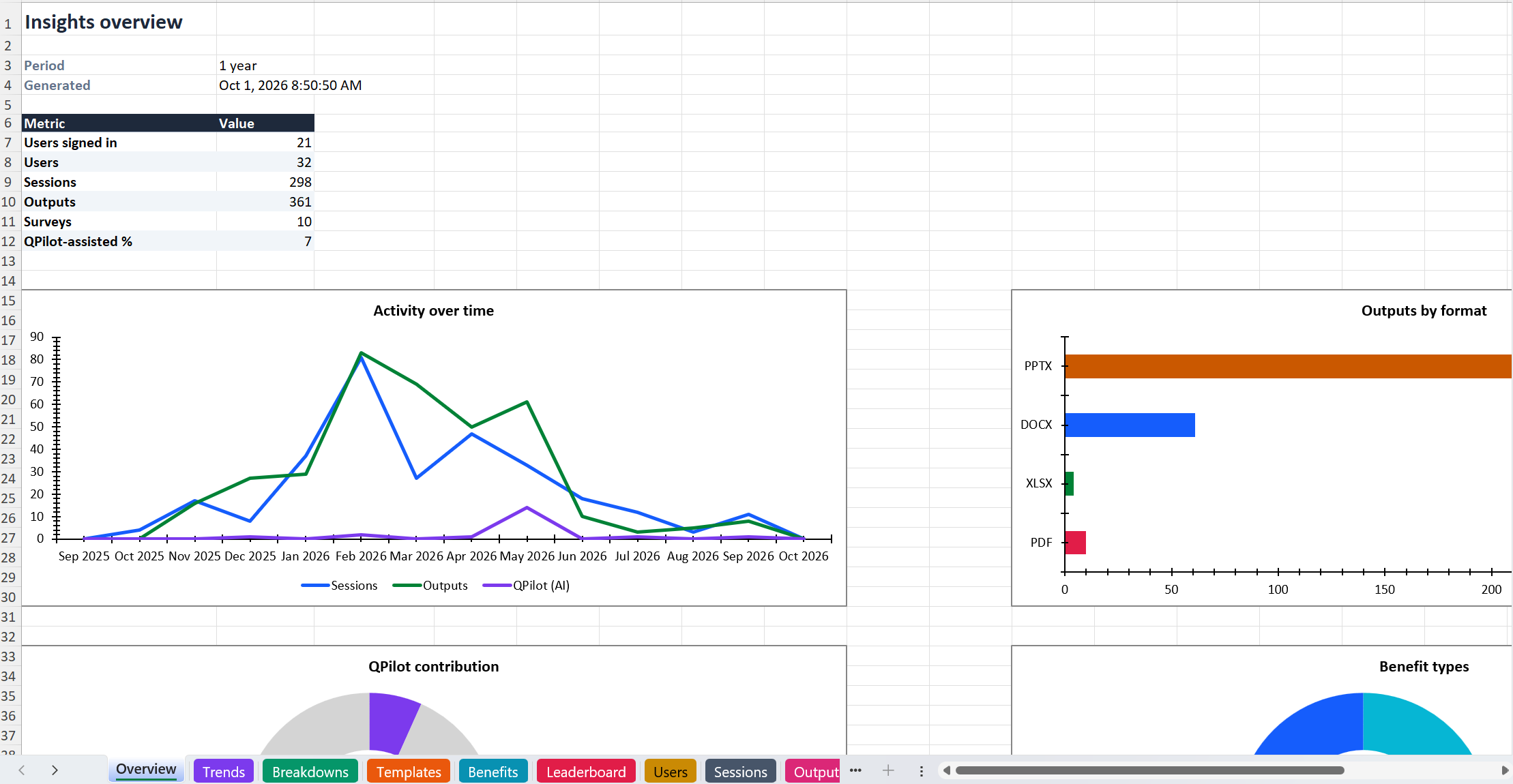Open the Sessions sheet tab
This screenshot has height=784, width=1513.
[741, 771]
